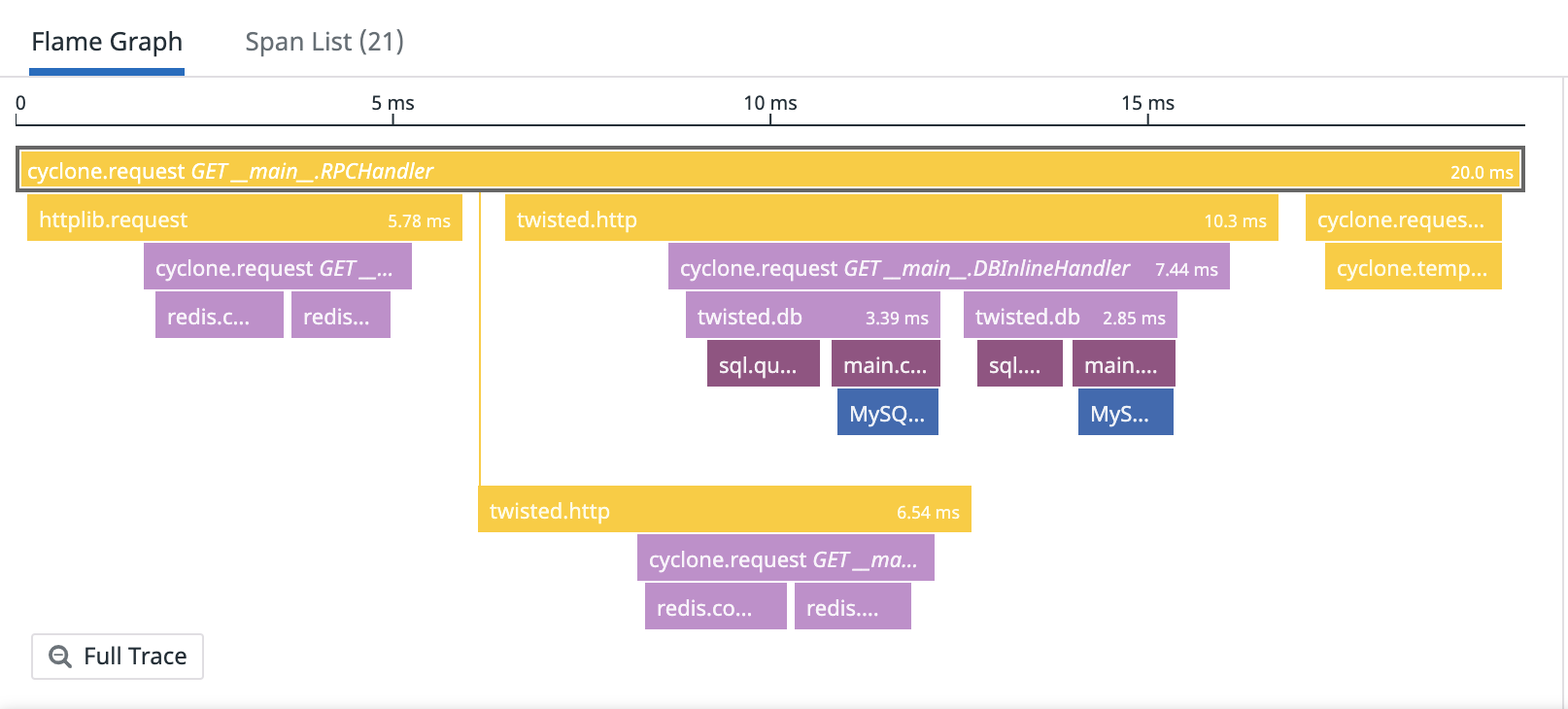The height and width of the screenshot is (709, 1568).
Task: Select the root cyclone.request RPCHandler span
Action: [770, 170]
